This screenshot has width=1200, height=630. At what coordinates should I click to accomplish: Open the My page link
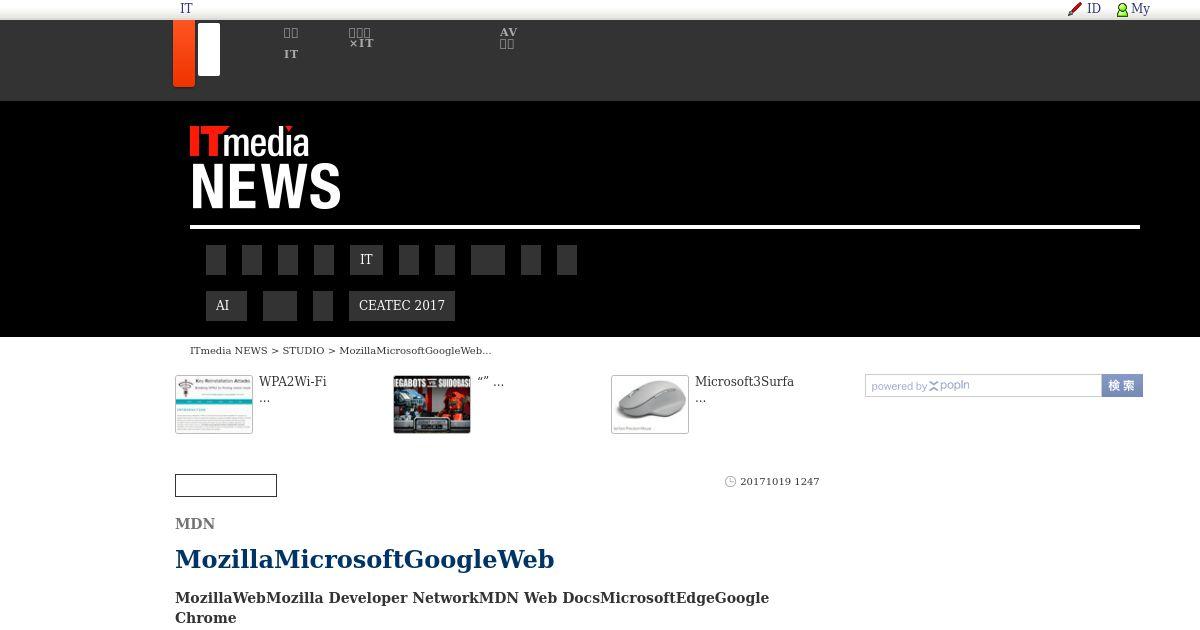tap(1140, 9)
